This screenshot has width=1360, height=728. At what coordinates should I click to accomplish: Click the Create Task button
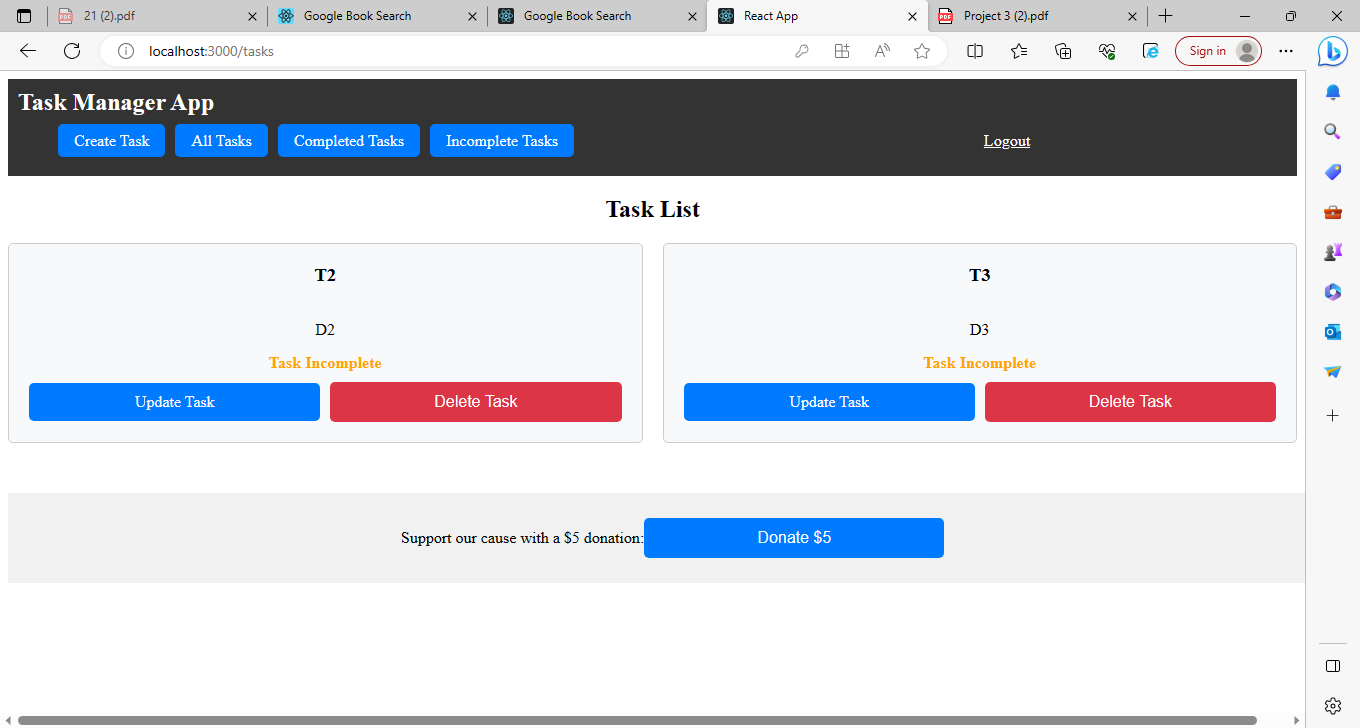point(111,141)
